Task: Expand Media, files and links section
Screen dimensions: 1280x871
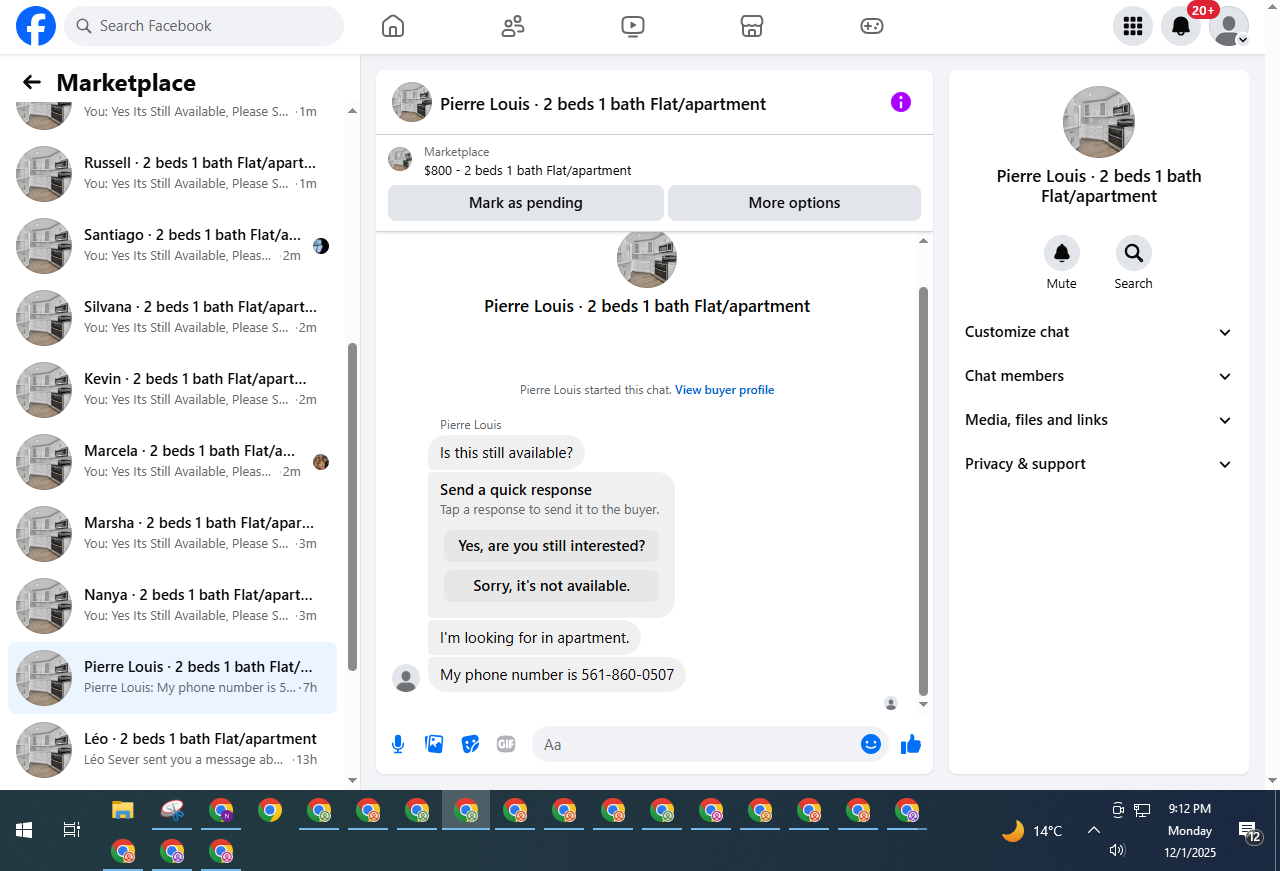Action: tap(1099, 420)
